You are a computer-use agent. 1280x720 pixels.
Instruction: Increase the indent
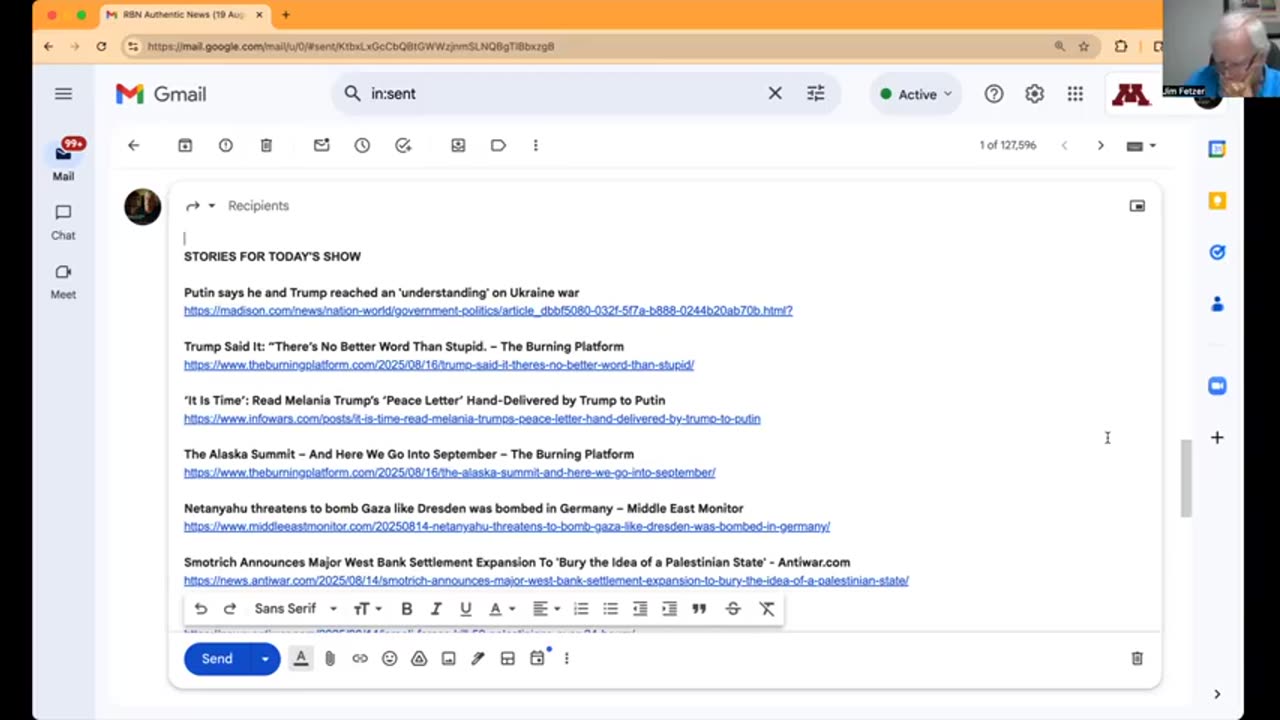click(x=669, y=608)
